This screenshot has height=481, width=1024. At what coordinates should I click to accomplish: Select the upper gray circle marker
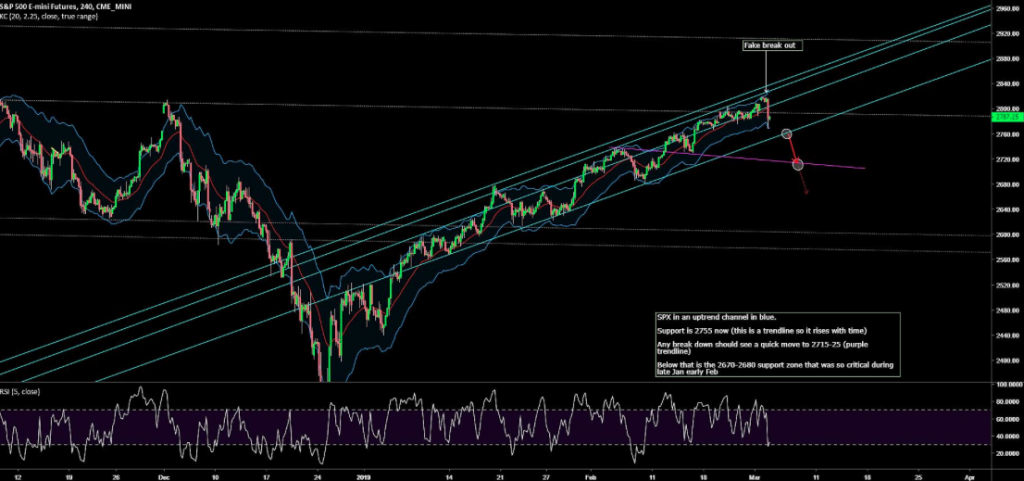click(786, 134)
